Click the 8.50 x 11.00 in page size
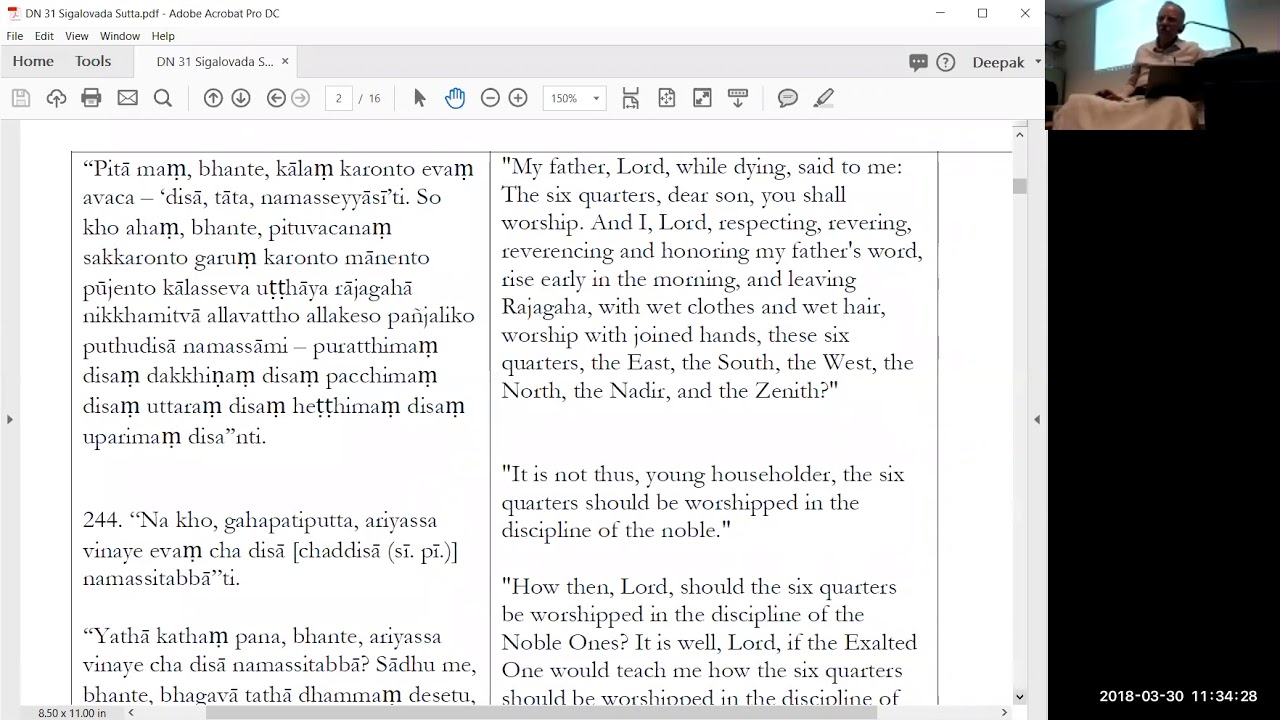This screenshot has height=720, width=1280. 72,713
